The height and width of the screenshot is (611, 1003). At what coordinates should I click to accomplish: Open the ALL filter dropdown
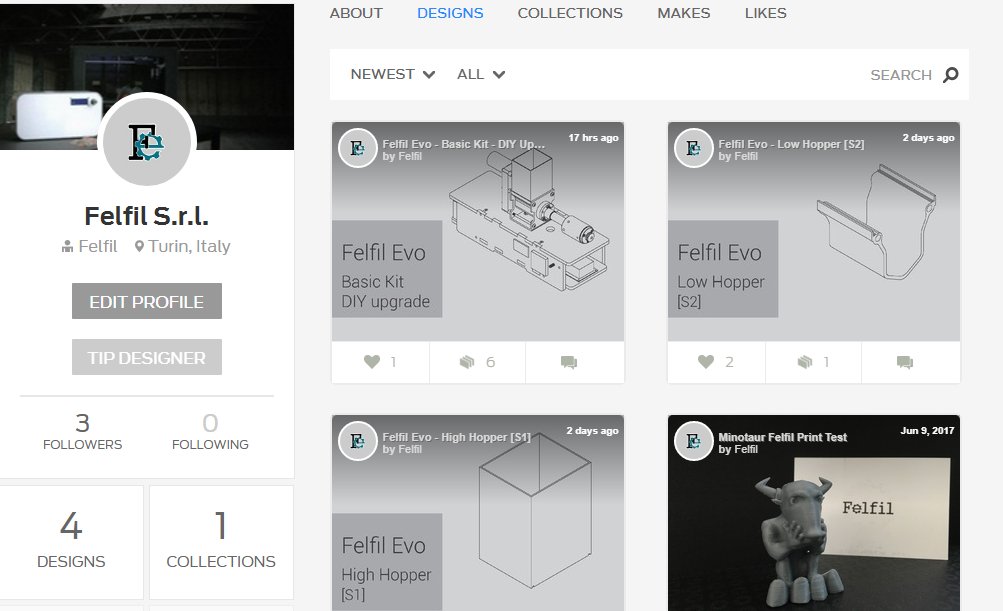481,74
